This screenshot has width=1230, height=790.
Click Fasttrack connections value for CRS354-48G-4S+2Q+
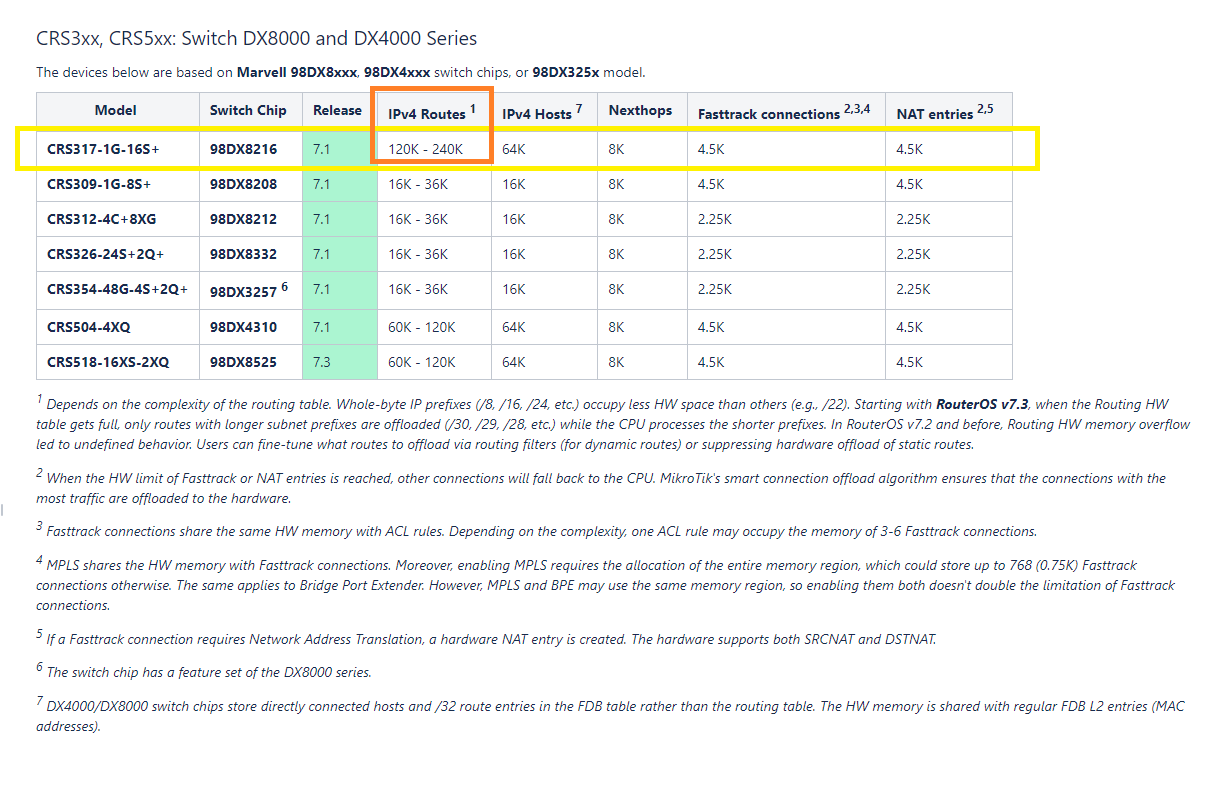click(x=715, y=289)
